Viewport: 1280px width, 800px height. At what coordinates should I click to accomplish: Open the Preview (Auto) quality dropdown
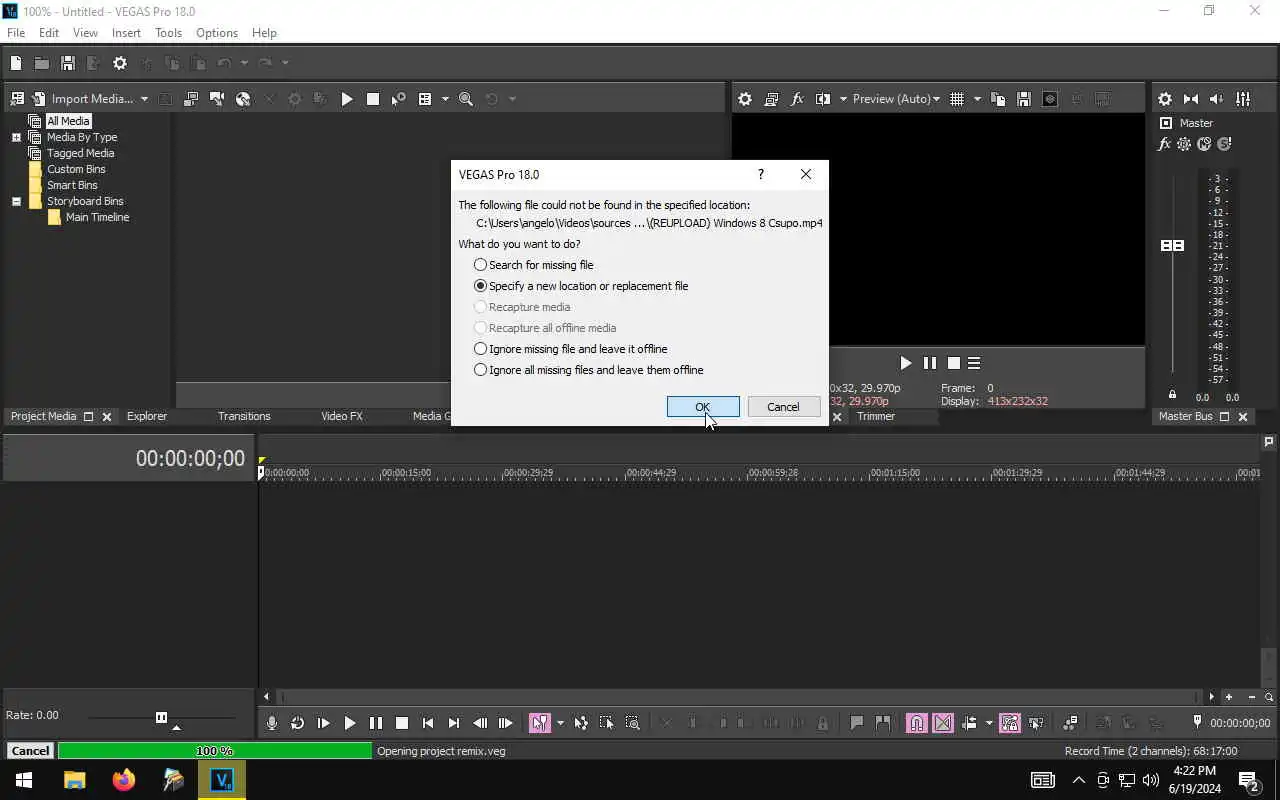coord(896,99)
